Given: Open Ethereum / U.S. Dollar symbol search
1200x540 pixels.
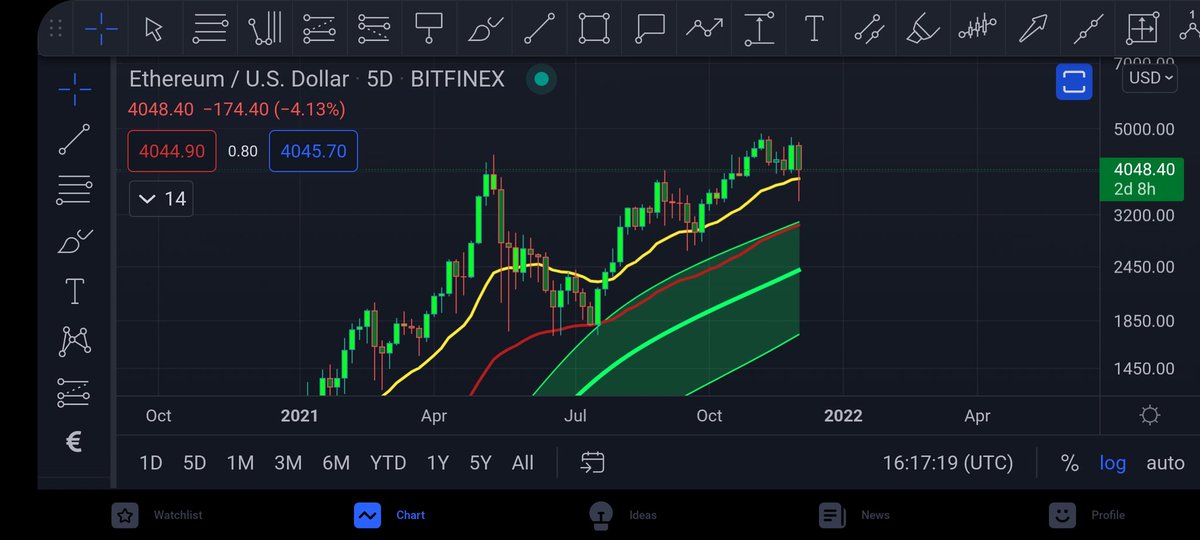Looking at the screenshot, I should tap(239, 79).
